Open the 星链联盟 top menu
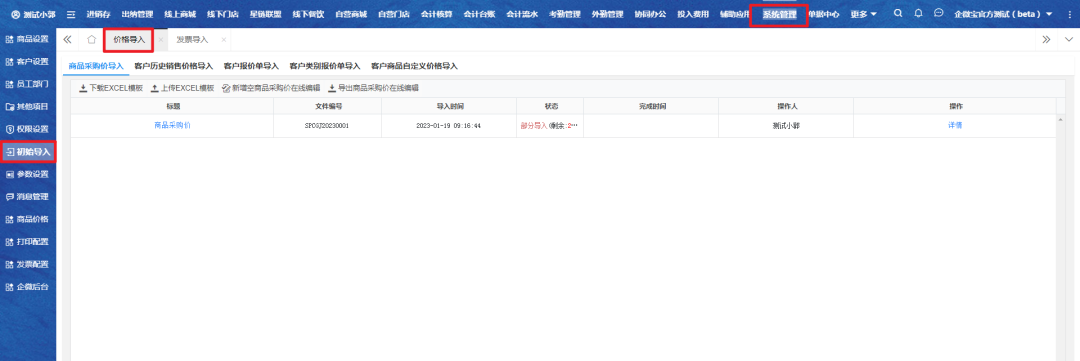The image size is (1080, 361). tap(265, 14)
